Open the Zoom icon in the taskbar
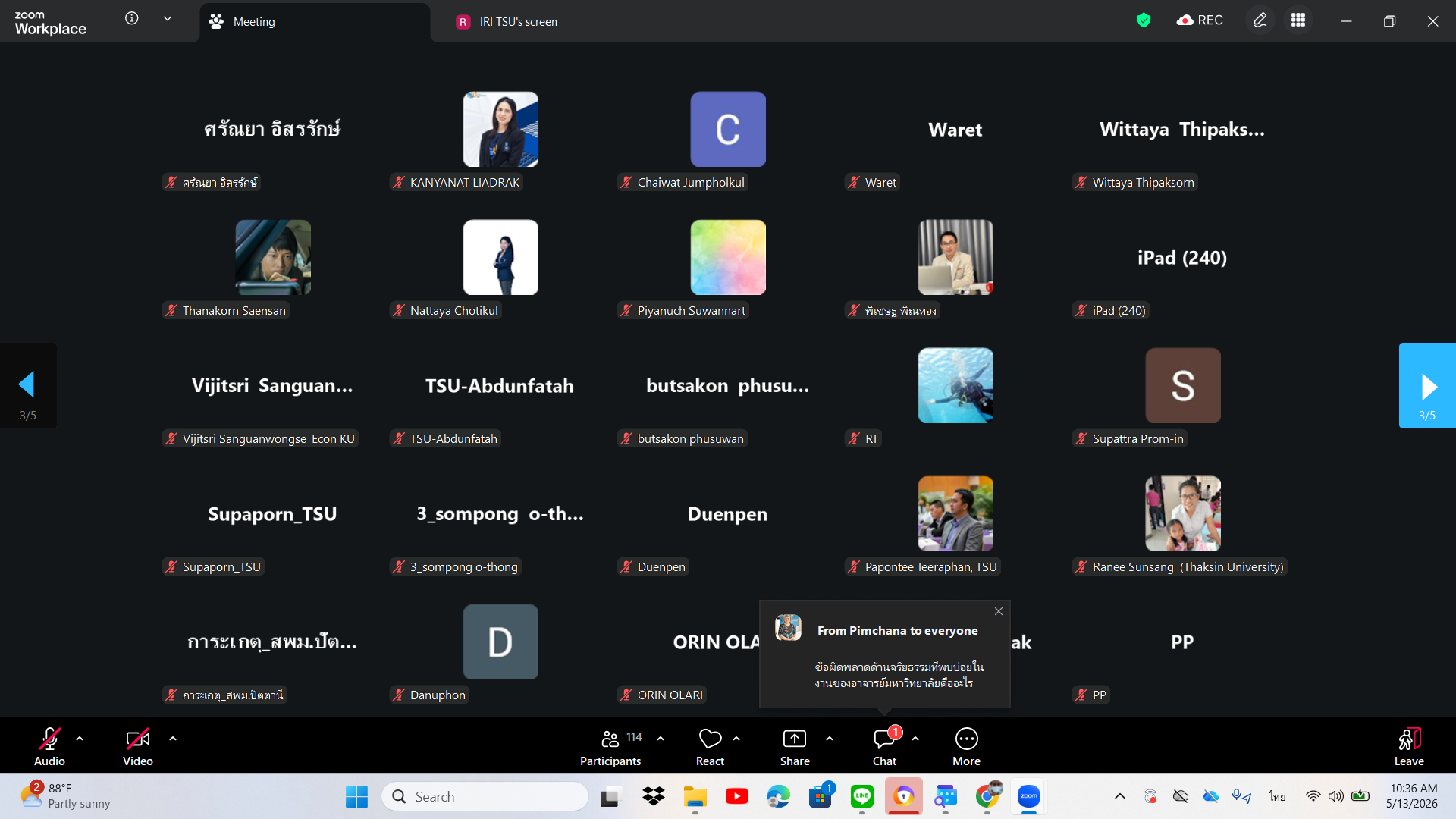Image resolution: width=1456 pixels, height=819 pixels. (x=1028, y=797)
